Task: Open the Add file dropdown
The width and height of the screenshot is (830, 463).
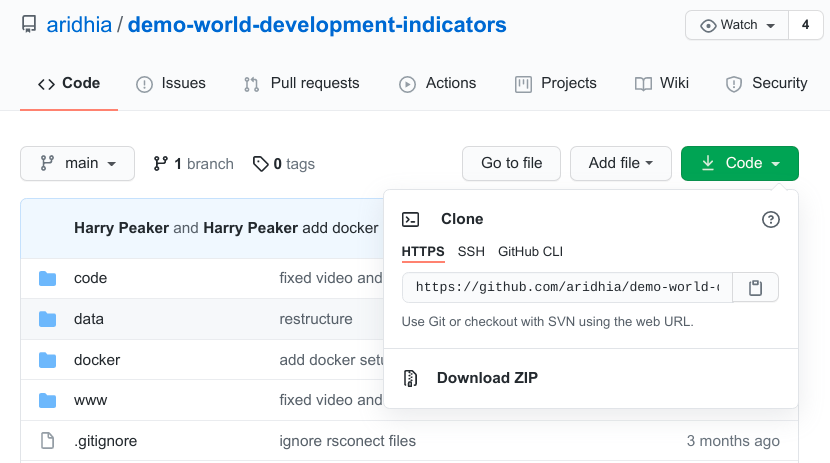Action: click(620, 164)
